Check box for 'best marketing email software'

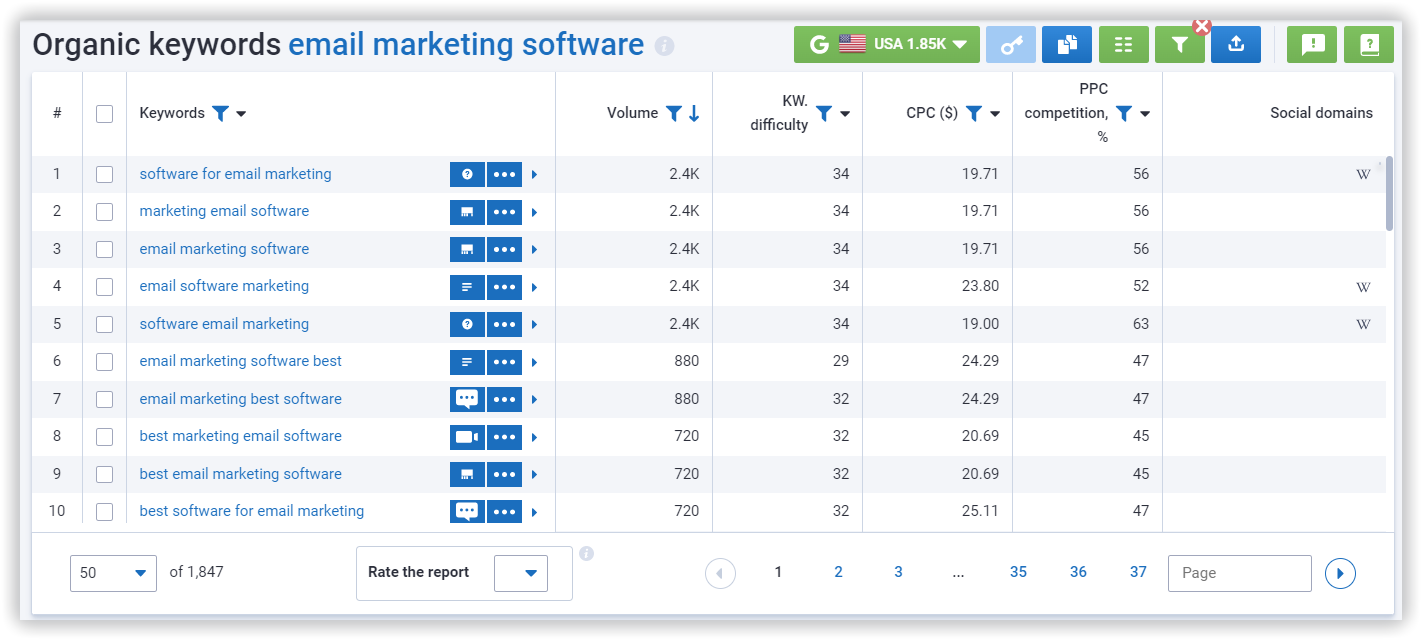coord(104,436)
